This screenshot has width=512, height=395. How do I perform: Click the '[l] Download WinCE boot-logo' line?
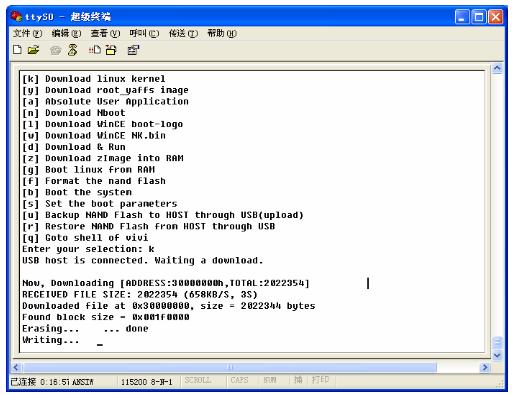point(102,124)
